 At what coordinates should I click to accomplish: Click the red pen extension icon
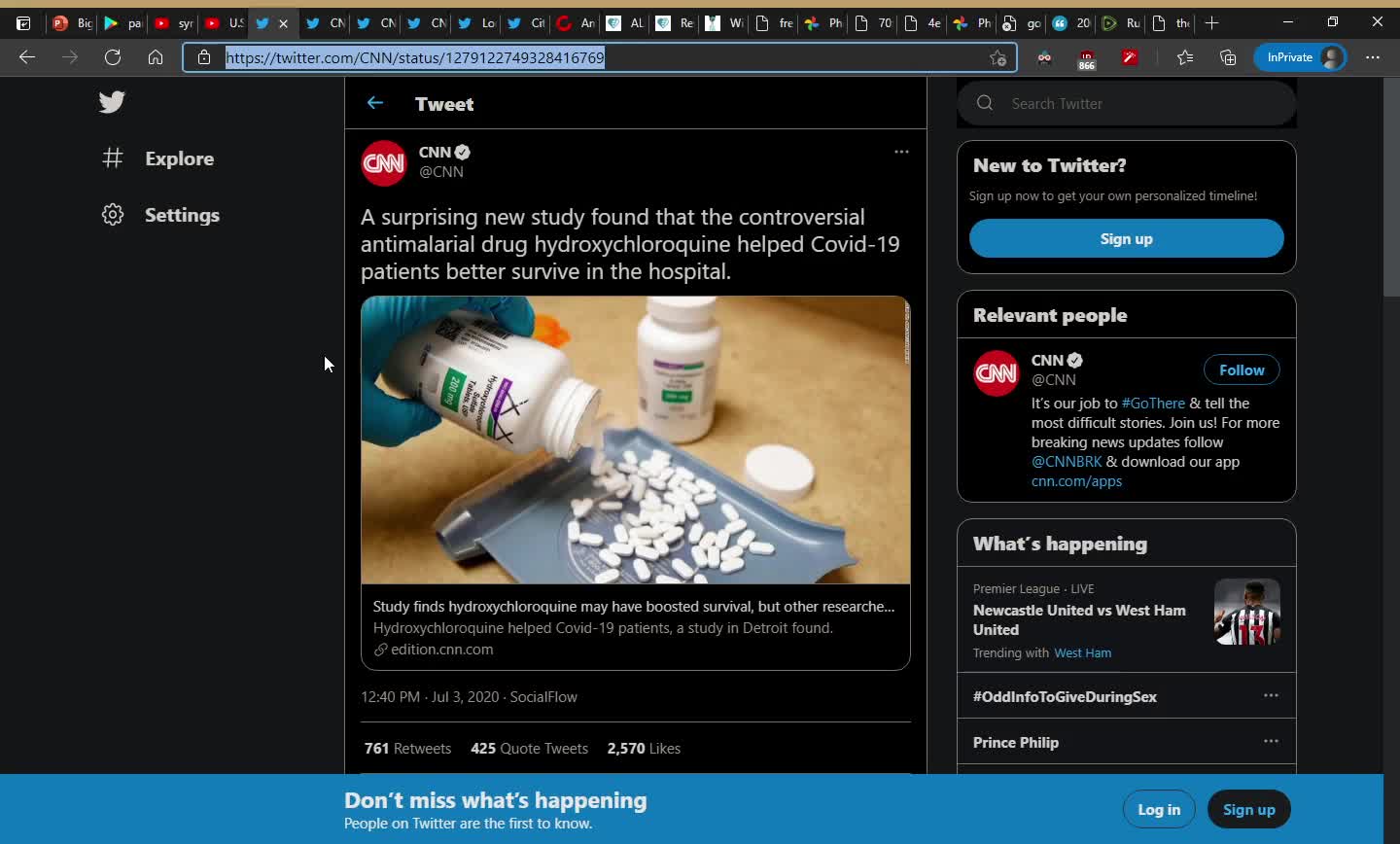[x=1130, y=57]
